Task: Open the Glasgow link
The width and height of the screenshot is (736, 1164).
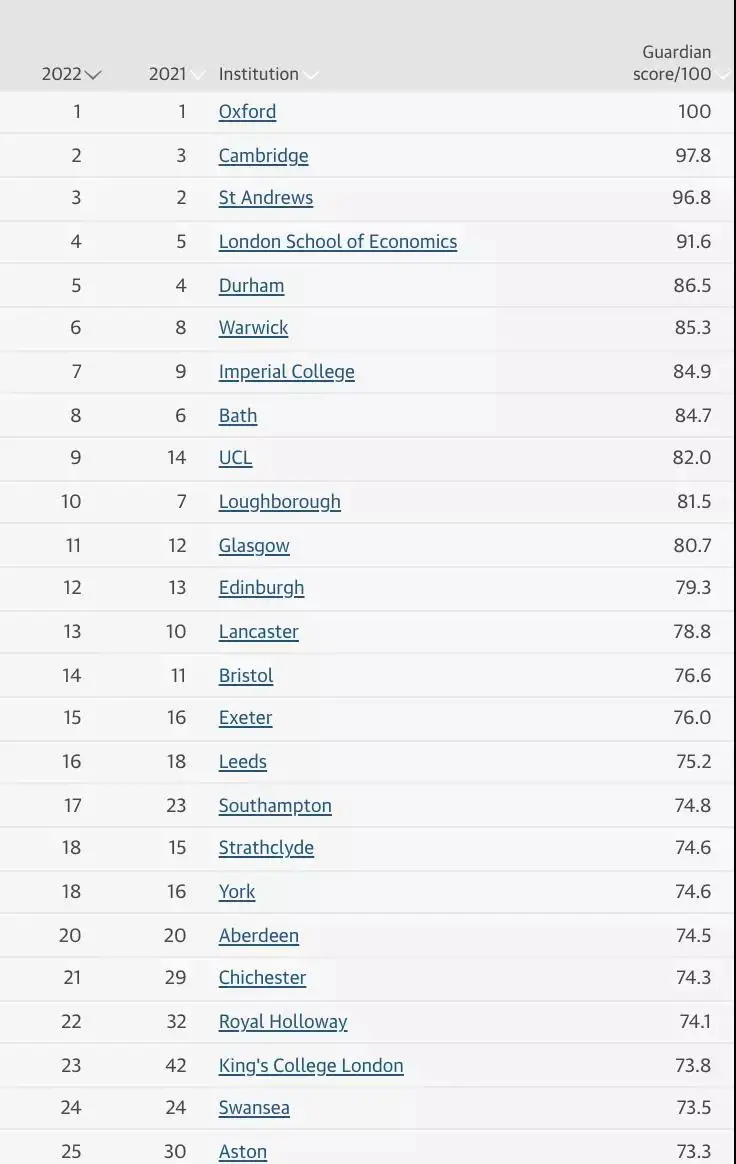Action: pyautogui.click(x=254, y=546)
